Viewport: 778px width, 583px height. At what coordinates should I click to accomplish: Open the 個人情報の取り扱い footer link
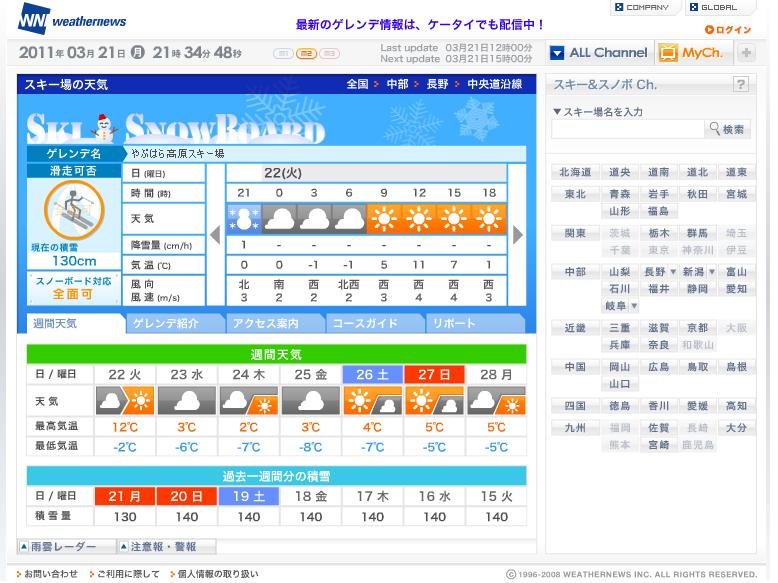coord(218,574)
